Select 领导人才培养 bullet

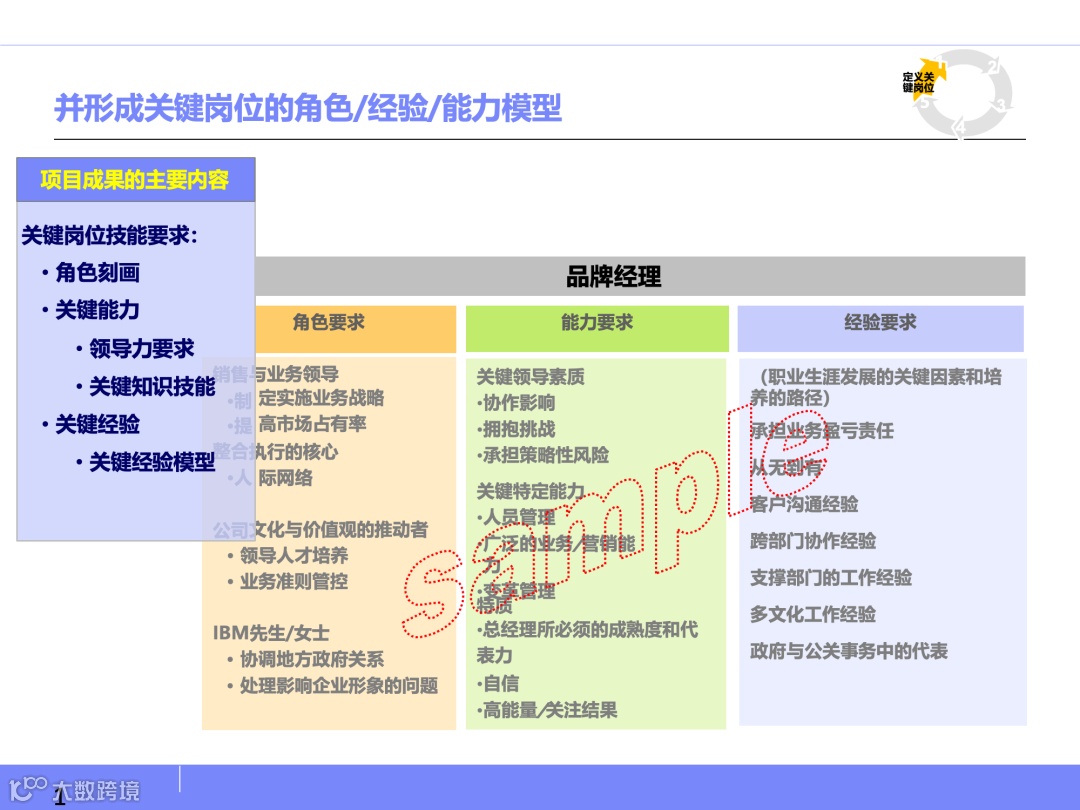point(294,555)
